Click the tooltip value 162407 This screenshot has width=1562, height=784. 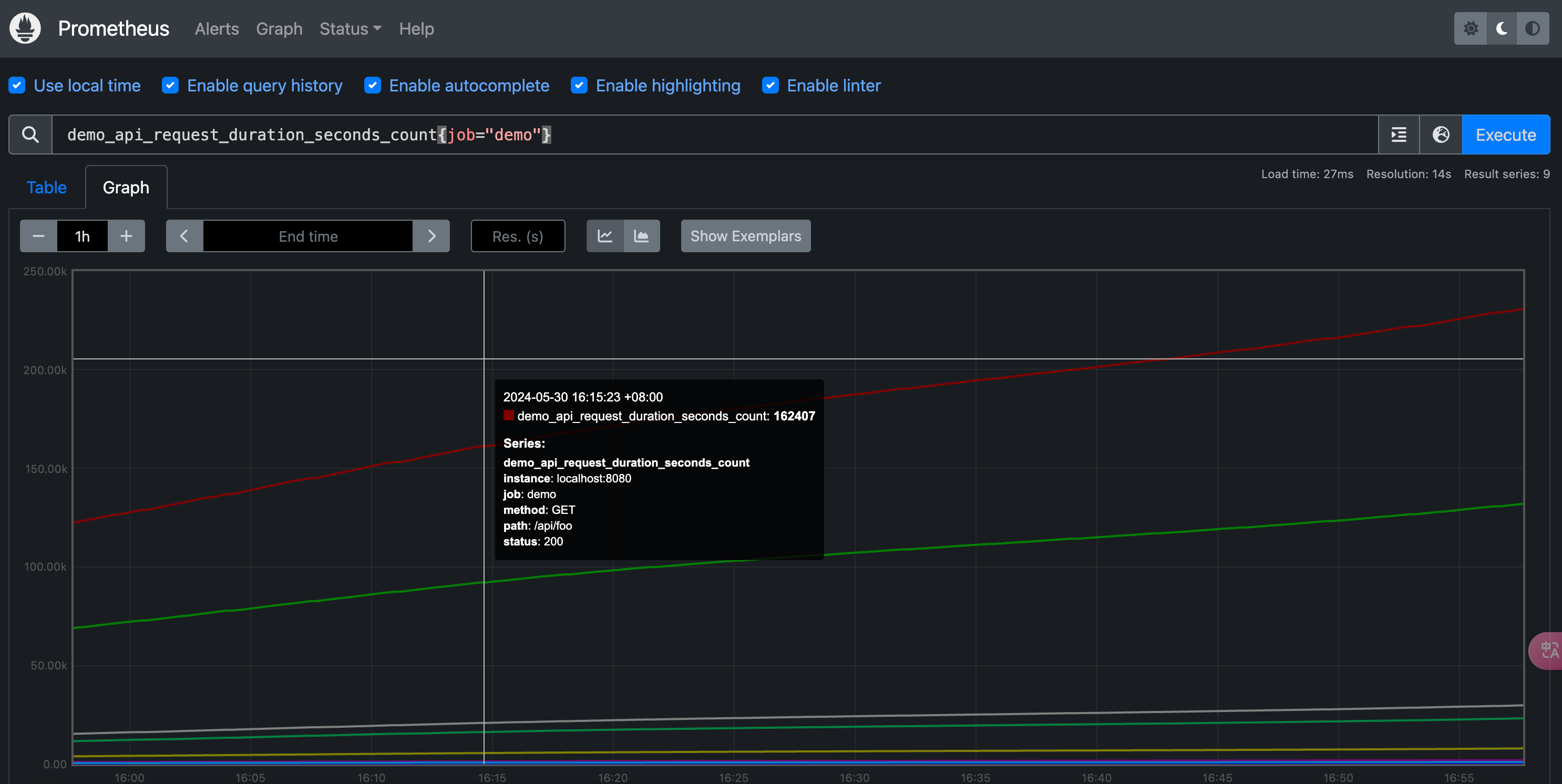(794, 416)
